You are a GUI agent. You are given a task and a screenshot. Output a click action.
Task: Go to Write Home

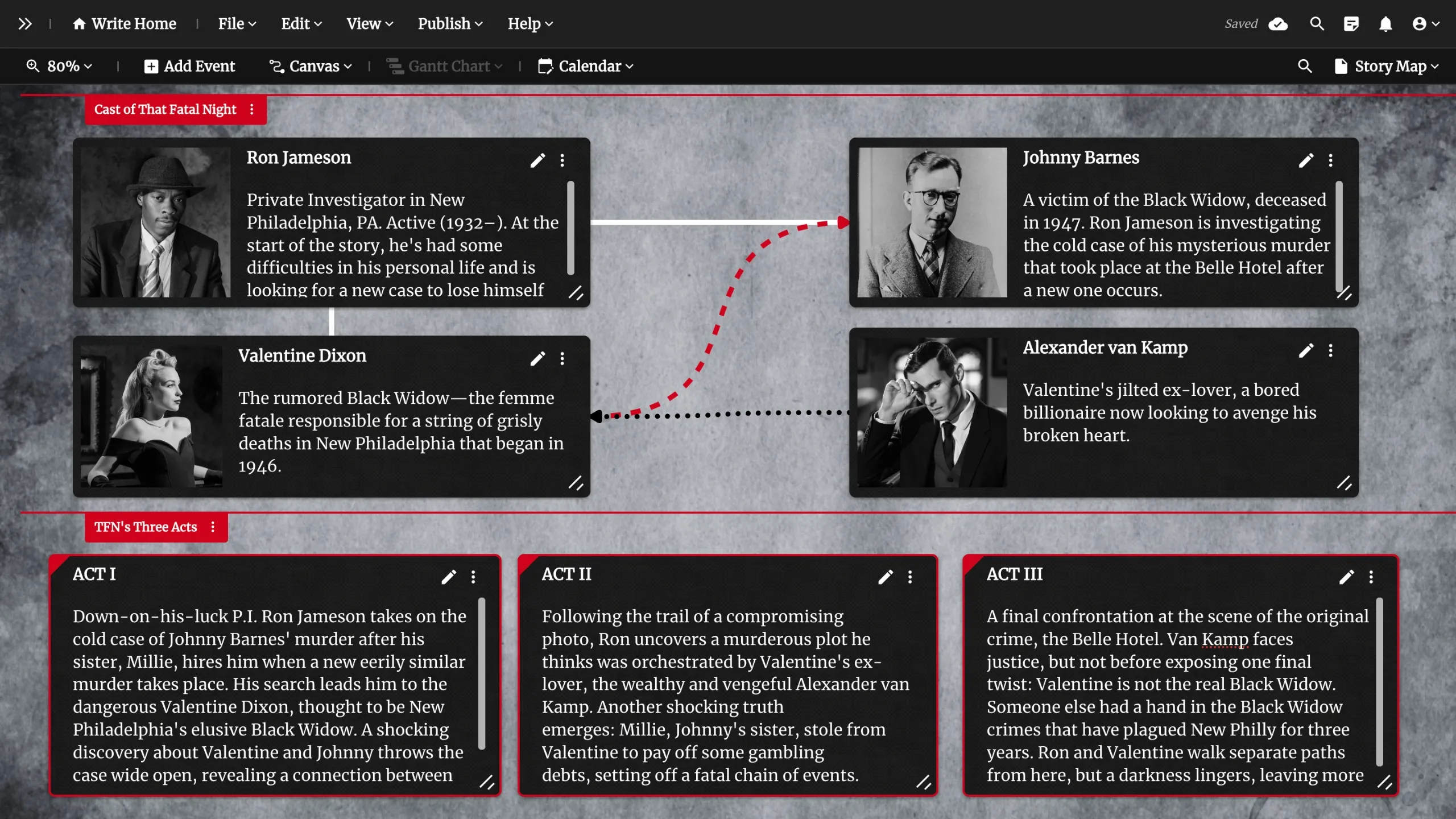pos(125,24)
